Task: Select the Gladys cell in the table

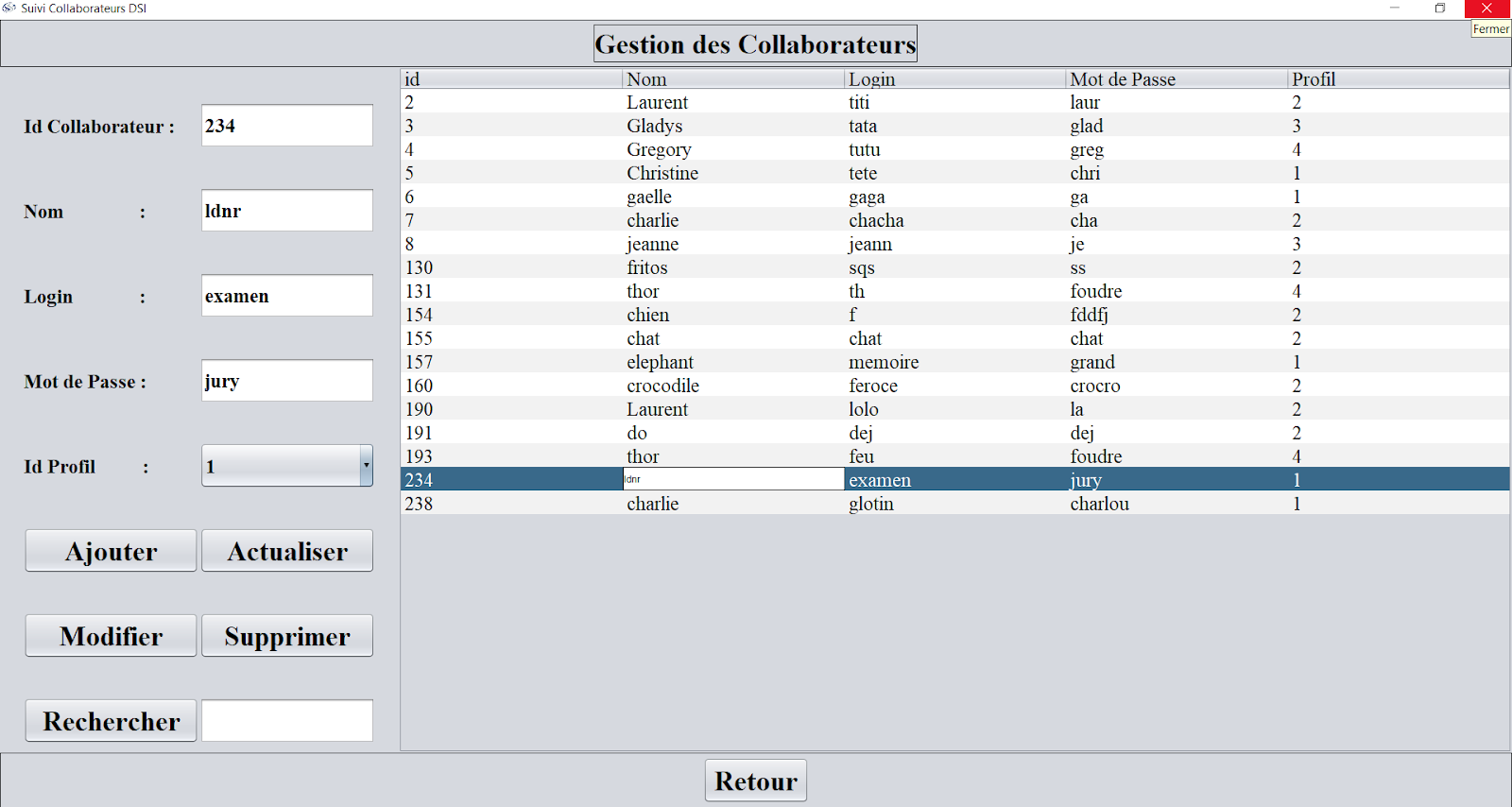Action: point(733,126)
